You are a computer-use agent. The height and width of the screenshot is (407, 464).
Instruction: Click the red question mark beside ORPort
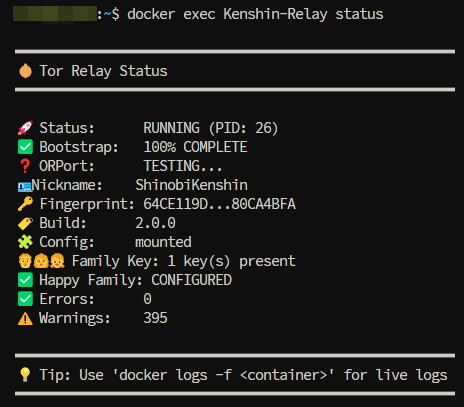[25, 166]
